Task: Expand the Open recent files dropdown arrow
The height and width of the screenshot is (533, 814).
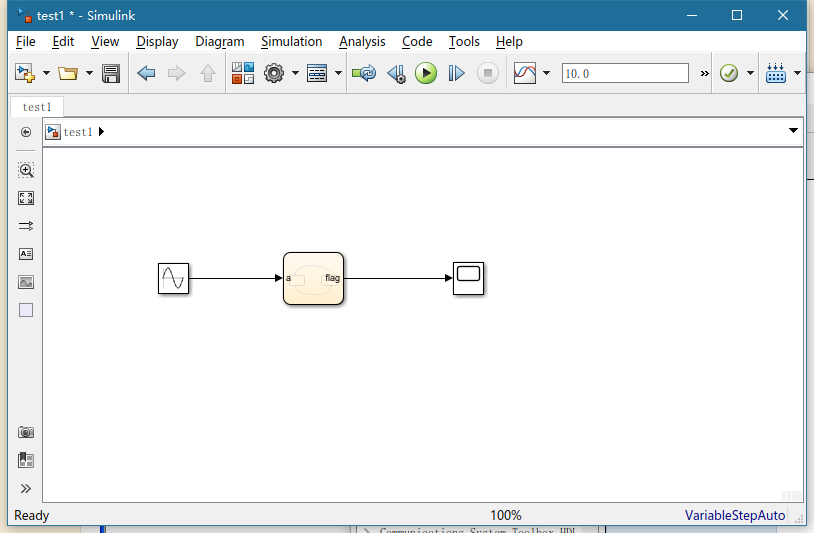Action: click(x=89, y=73)
